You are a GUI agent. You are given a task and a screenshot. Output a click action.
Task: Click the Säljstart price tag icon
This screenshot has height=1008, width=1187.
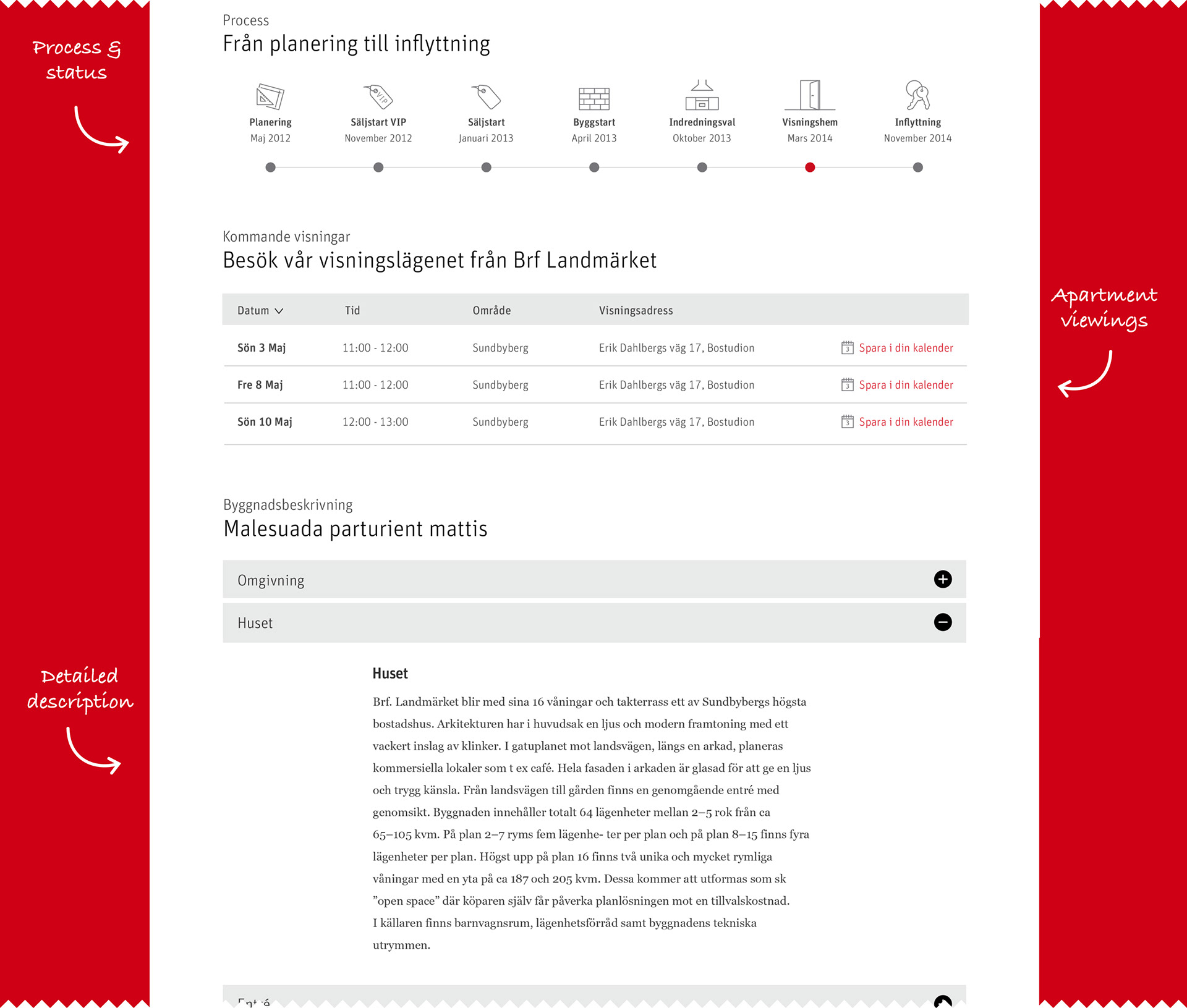tap(486, 96)
